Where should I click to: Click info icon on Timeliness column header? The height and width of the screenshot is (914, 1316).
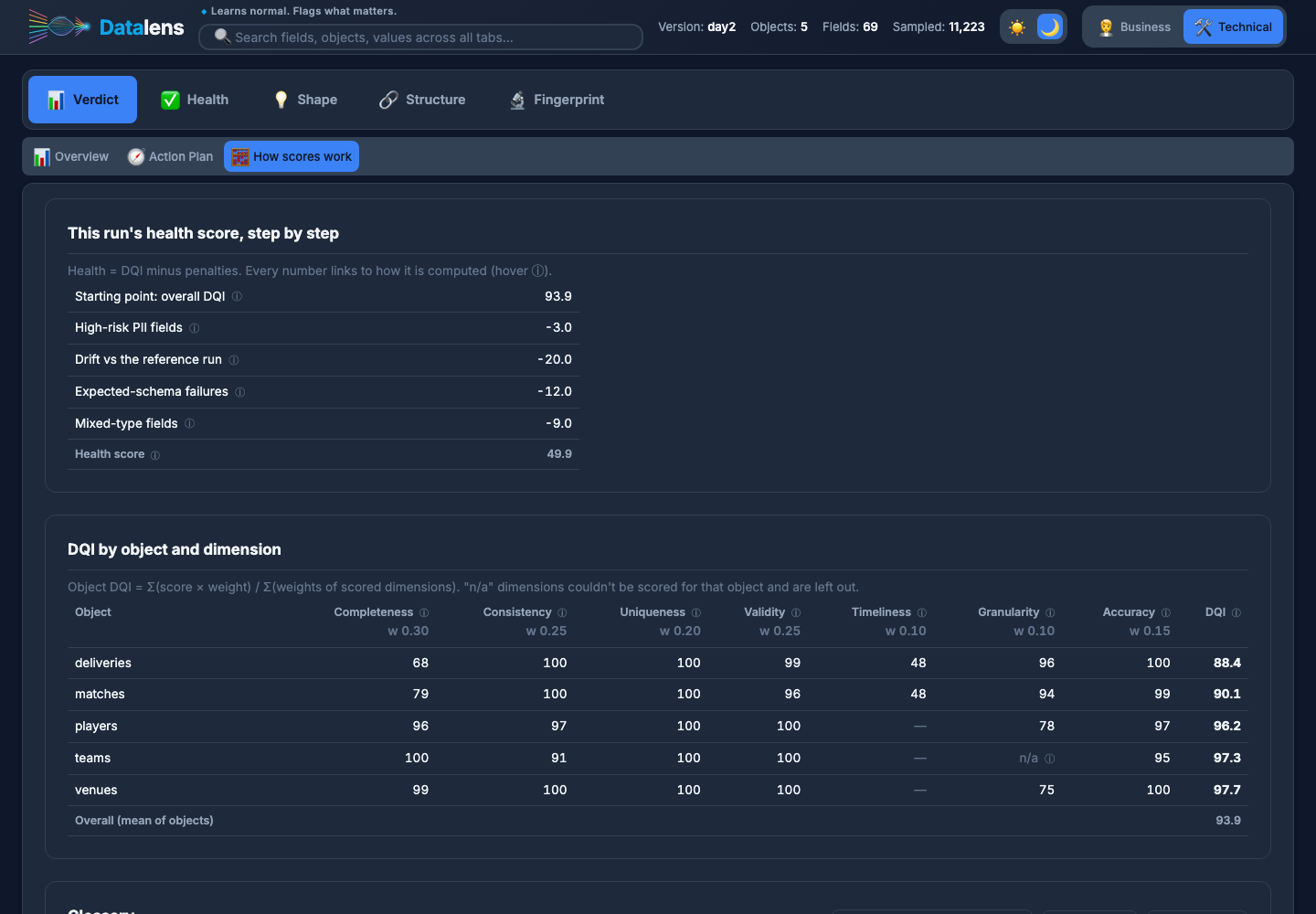[x=922, y=612]
